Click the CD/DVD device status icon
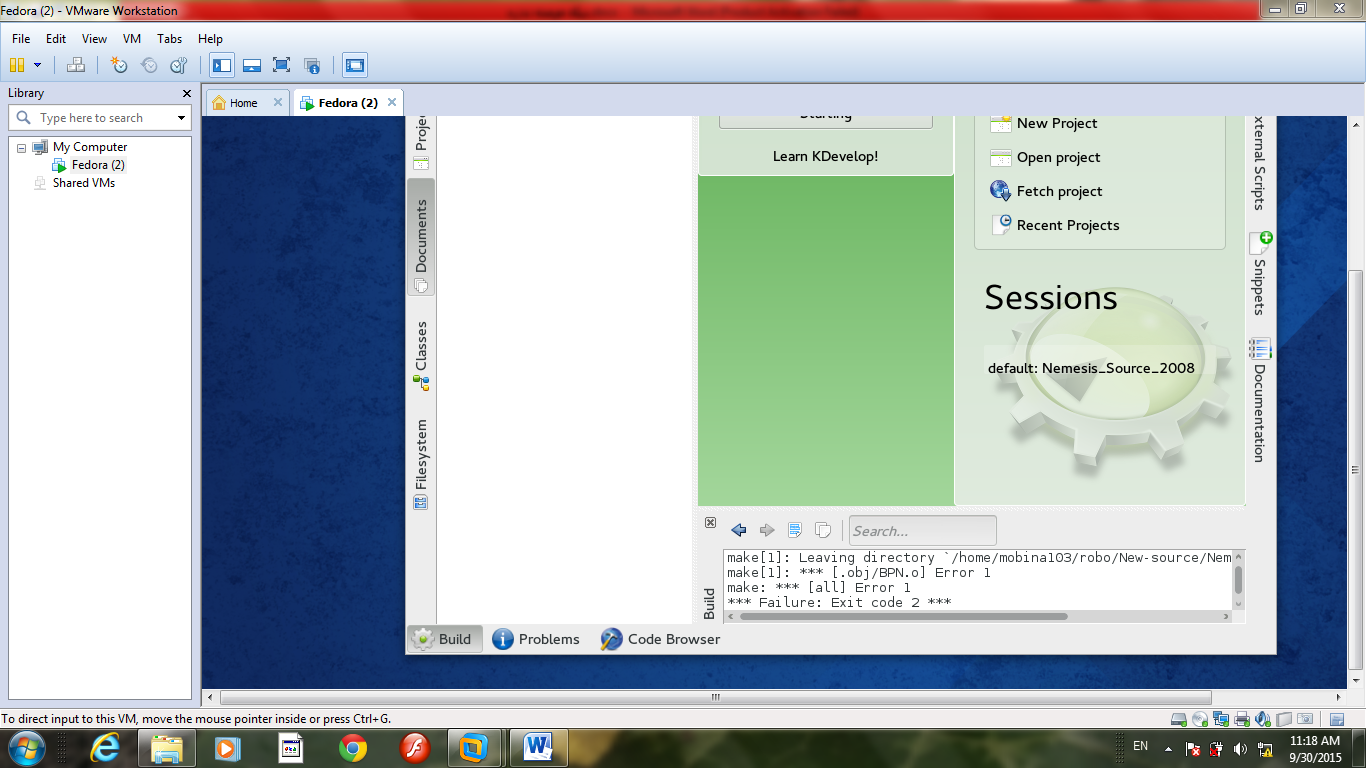The image size is (1366, 768). point(1200,719)
